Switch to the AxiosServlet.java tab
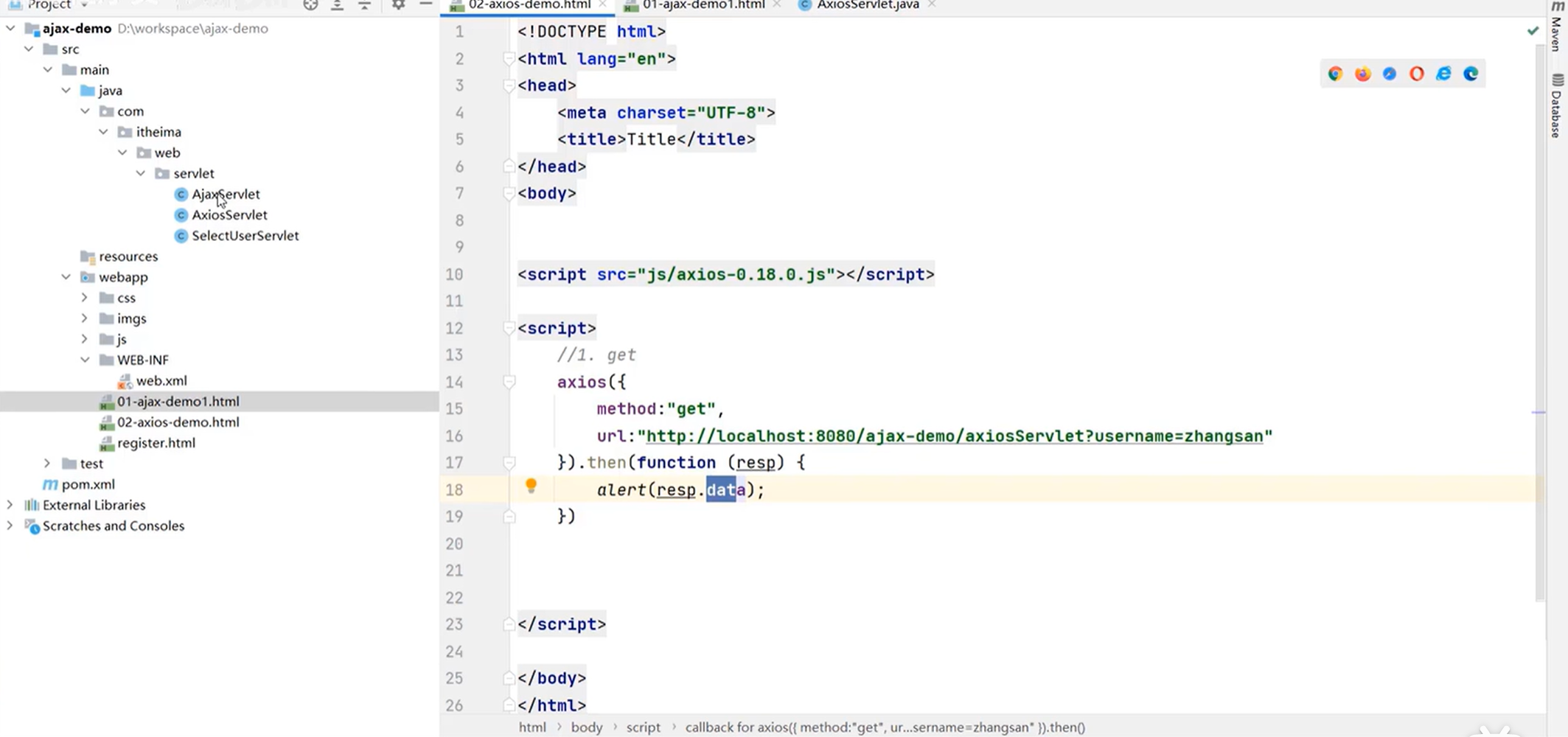Image resolution: width=1568 pixels, height=737 pixels. pyautogui.click(x=867, y=4)
